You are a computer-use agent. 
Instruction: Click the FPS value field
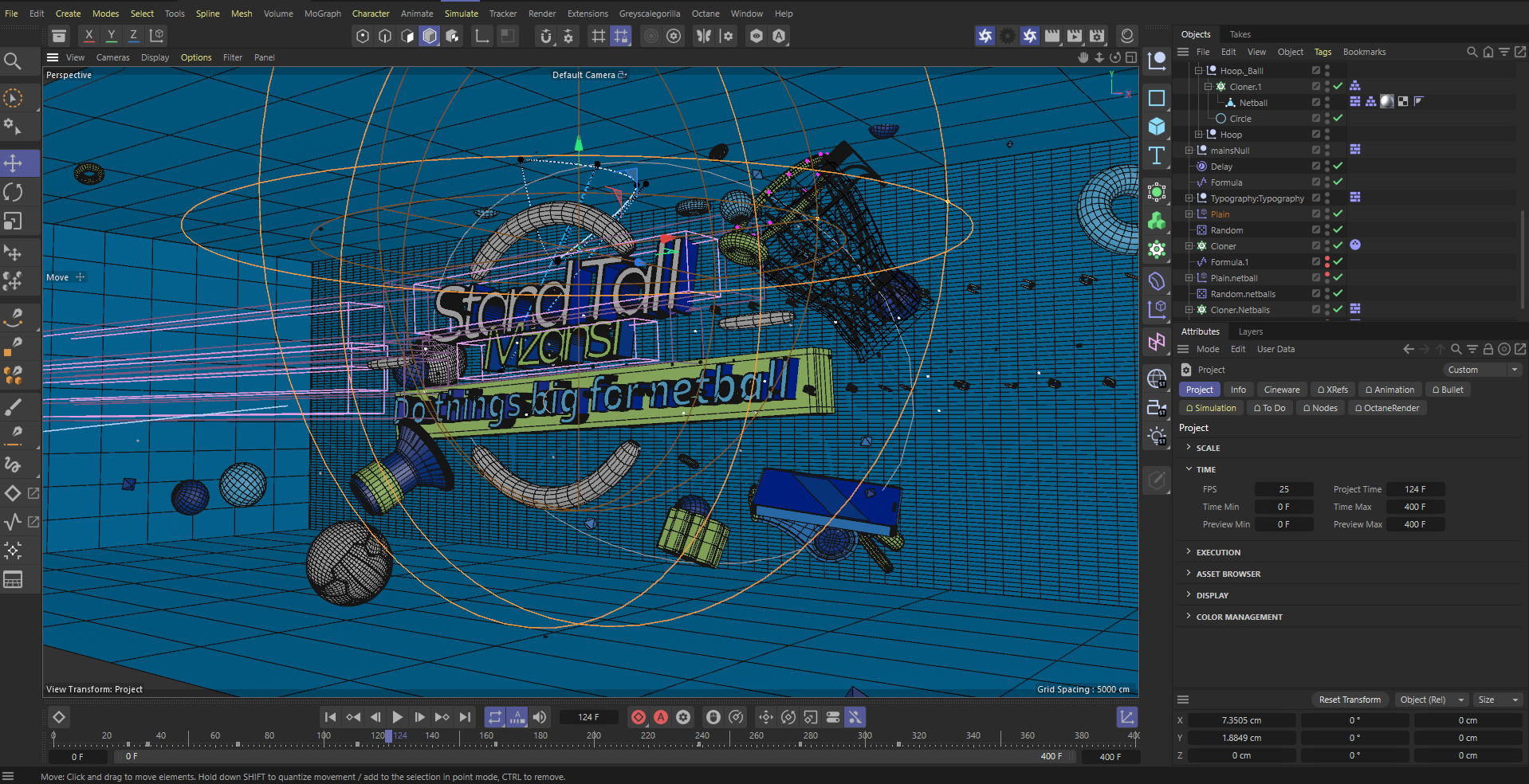pyautogui.click(x=1283, y=489)
